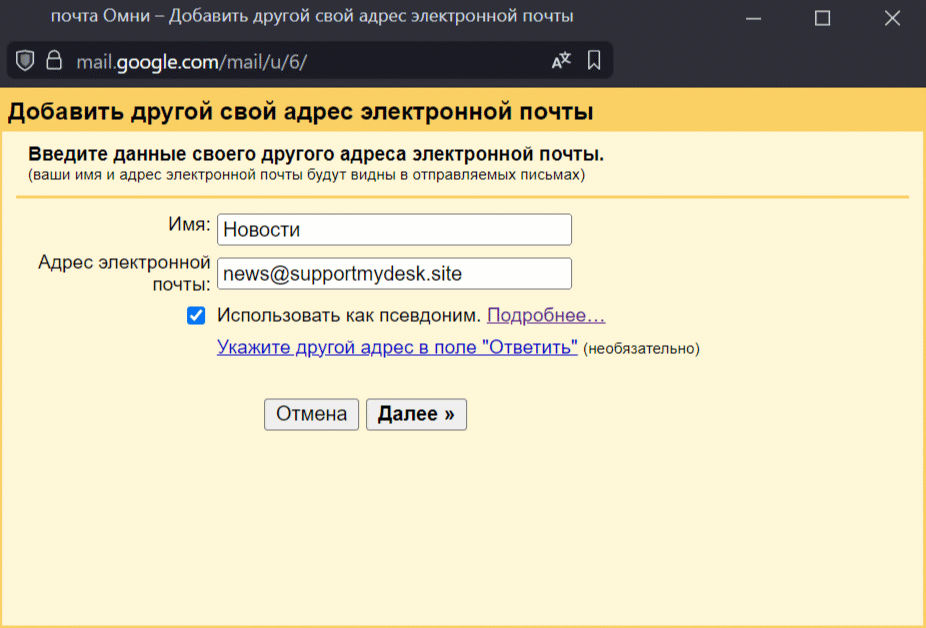Click the shield tracking protection icon
The image size is (926, 628).
[x=25, y=60]
